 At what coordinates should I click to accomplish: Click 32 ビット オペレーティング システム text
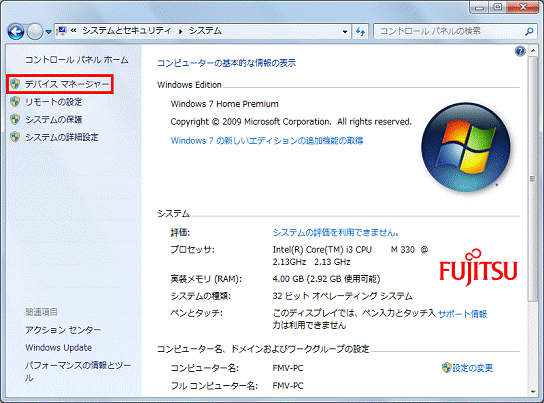pos(342,296)
